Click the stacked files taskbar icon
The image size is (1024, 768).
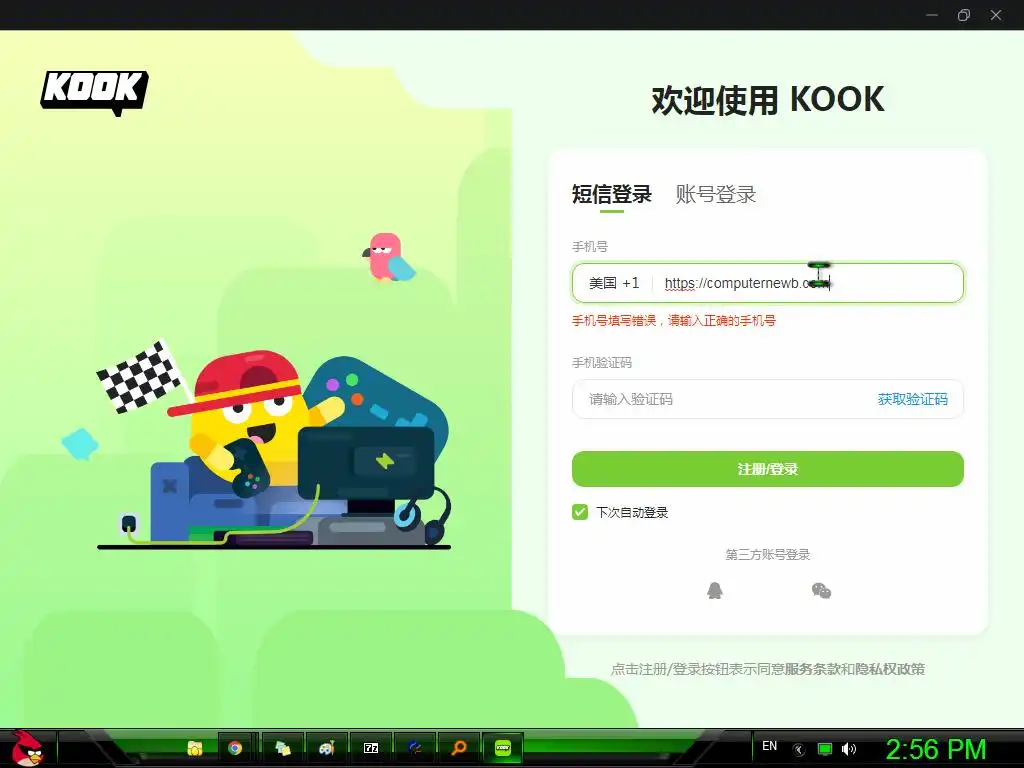click(x=283, y=748)
